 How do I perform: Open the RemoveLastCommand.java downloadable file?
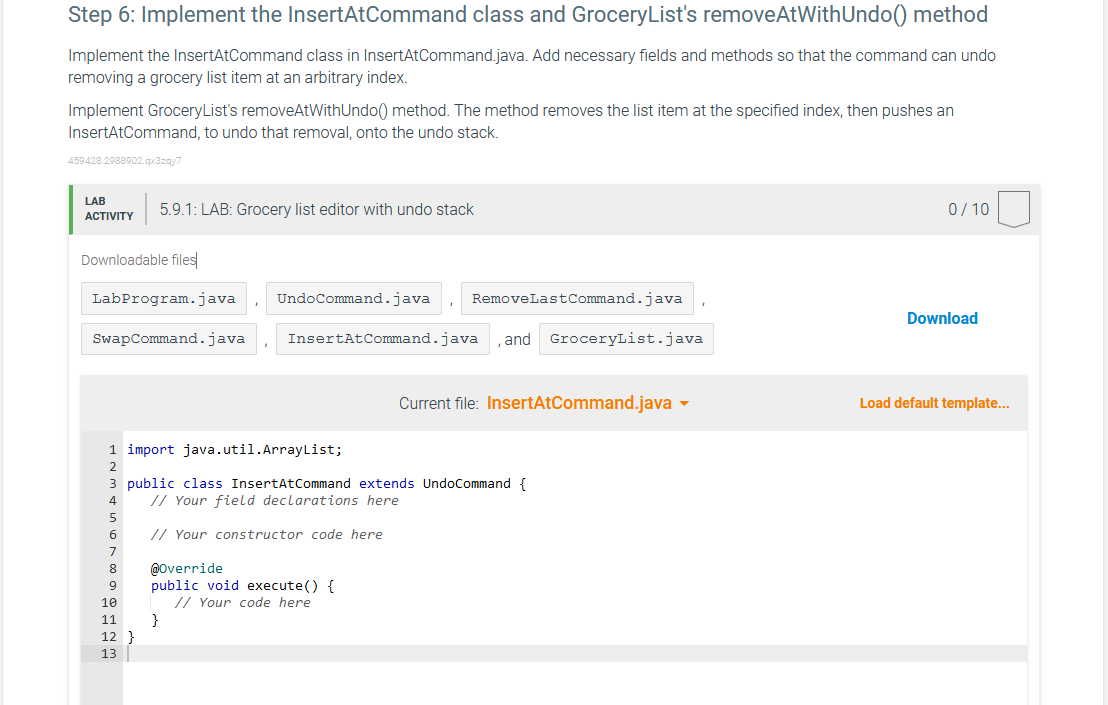coord(577,298)
